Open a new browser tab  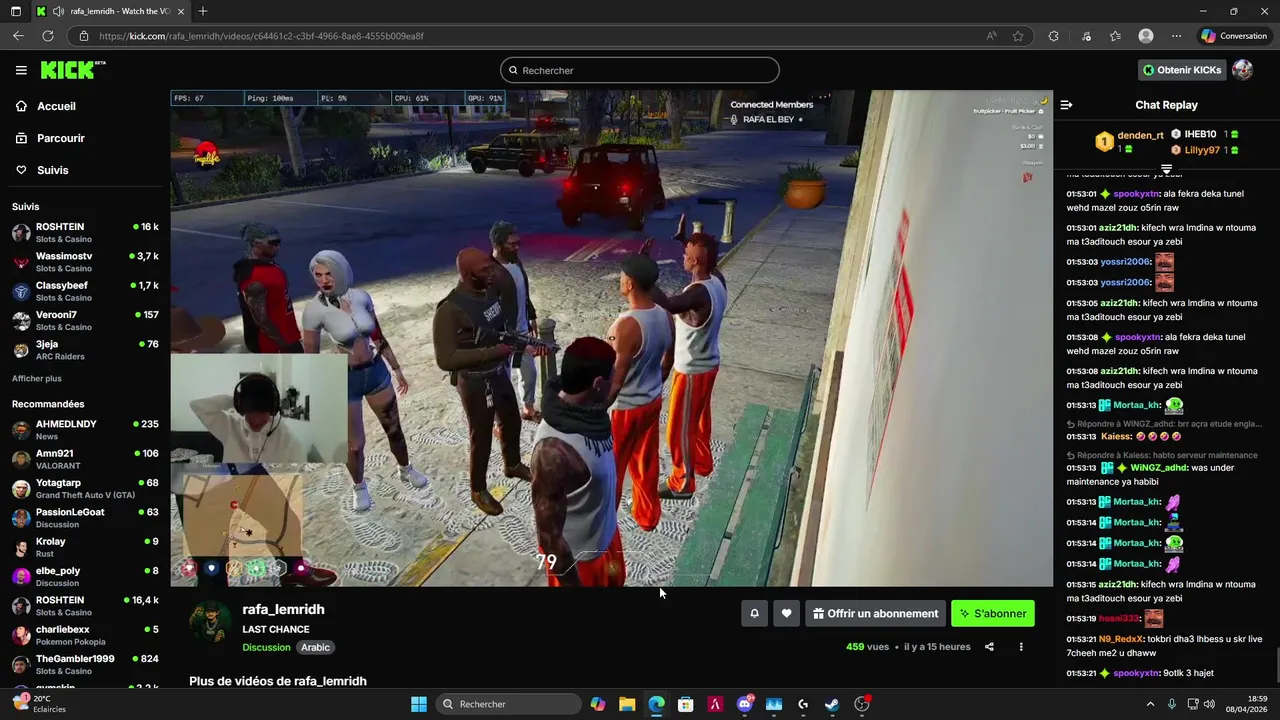203,11
